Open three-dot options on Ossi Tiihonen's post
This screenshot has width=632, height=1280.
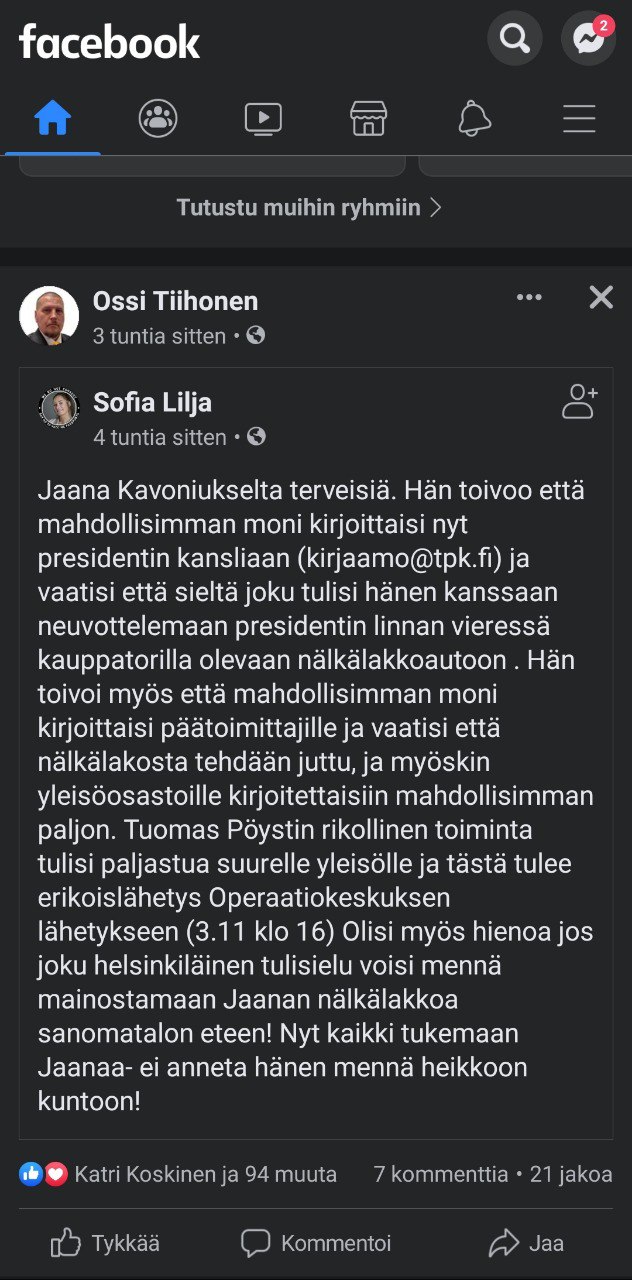[529, 298]
